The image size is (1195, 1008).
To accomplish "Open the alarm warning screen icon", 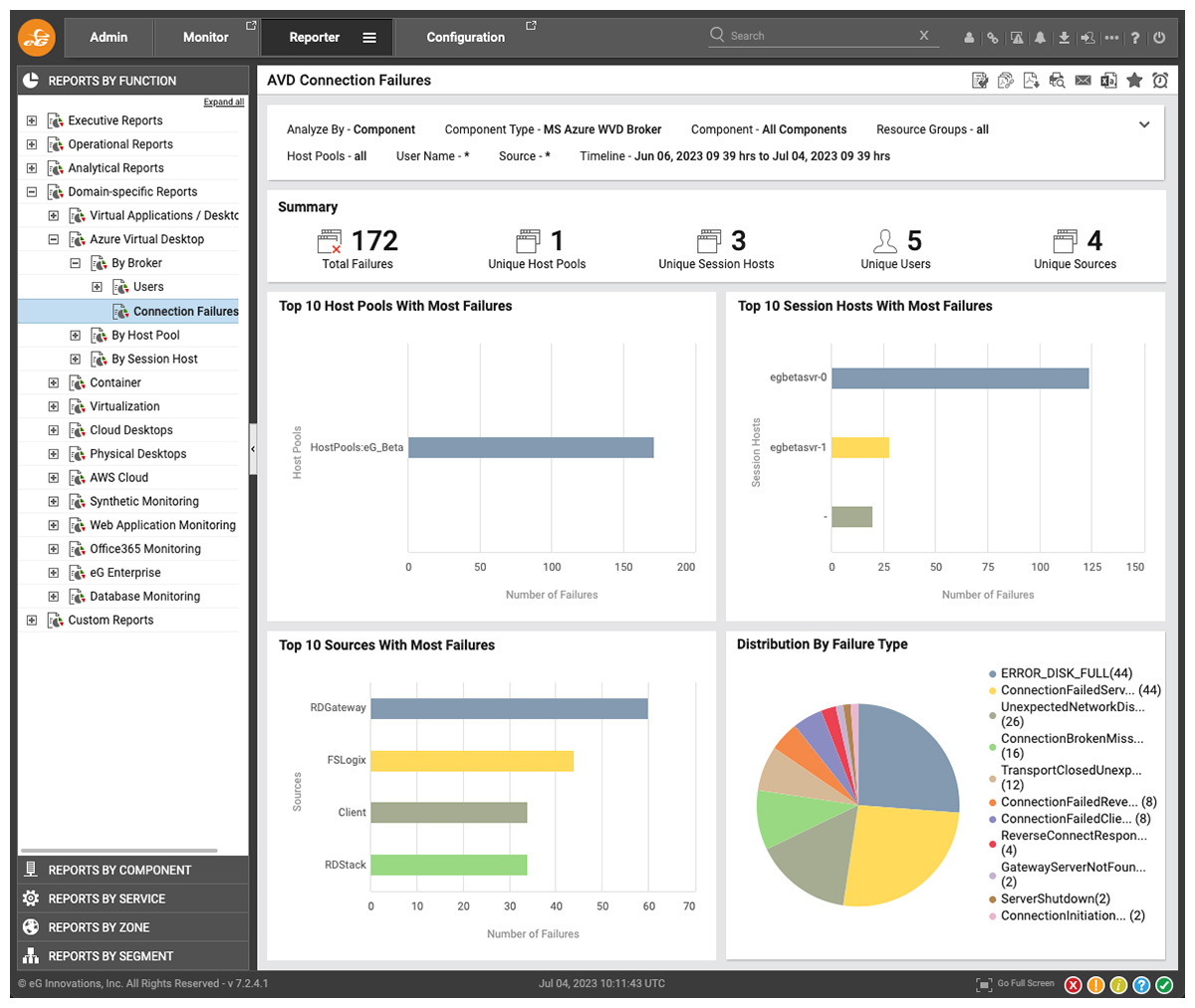I will [x=1017, y=38].
